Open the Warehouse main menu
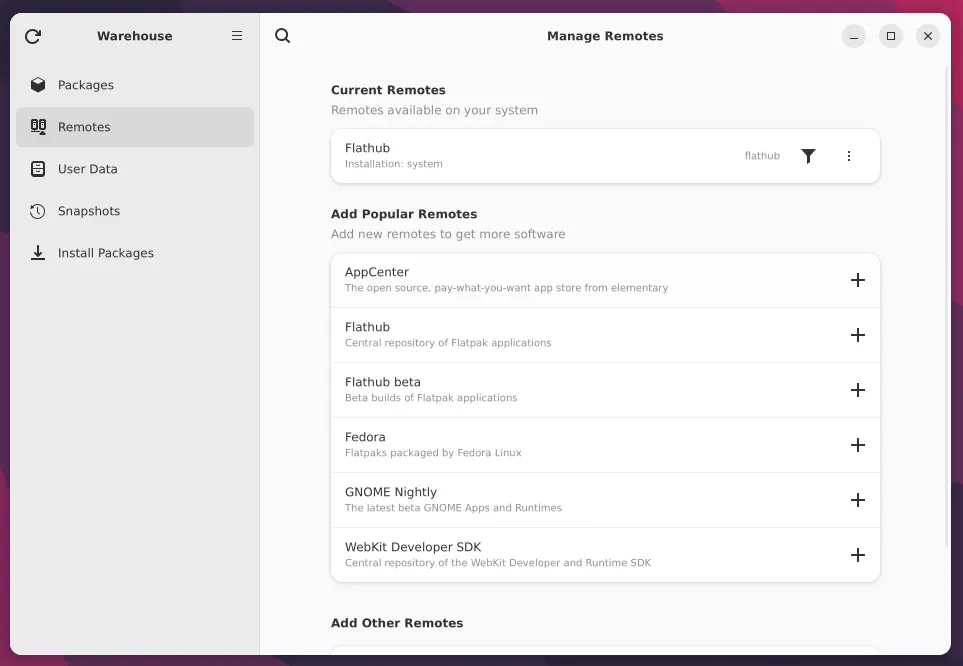Viewport: 963px width, 666px height. pyautogui.click(x=237, y=36)
